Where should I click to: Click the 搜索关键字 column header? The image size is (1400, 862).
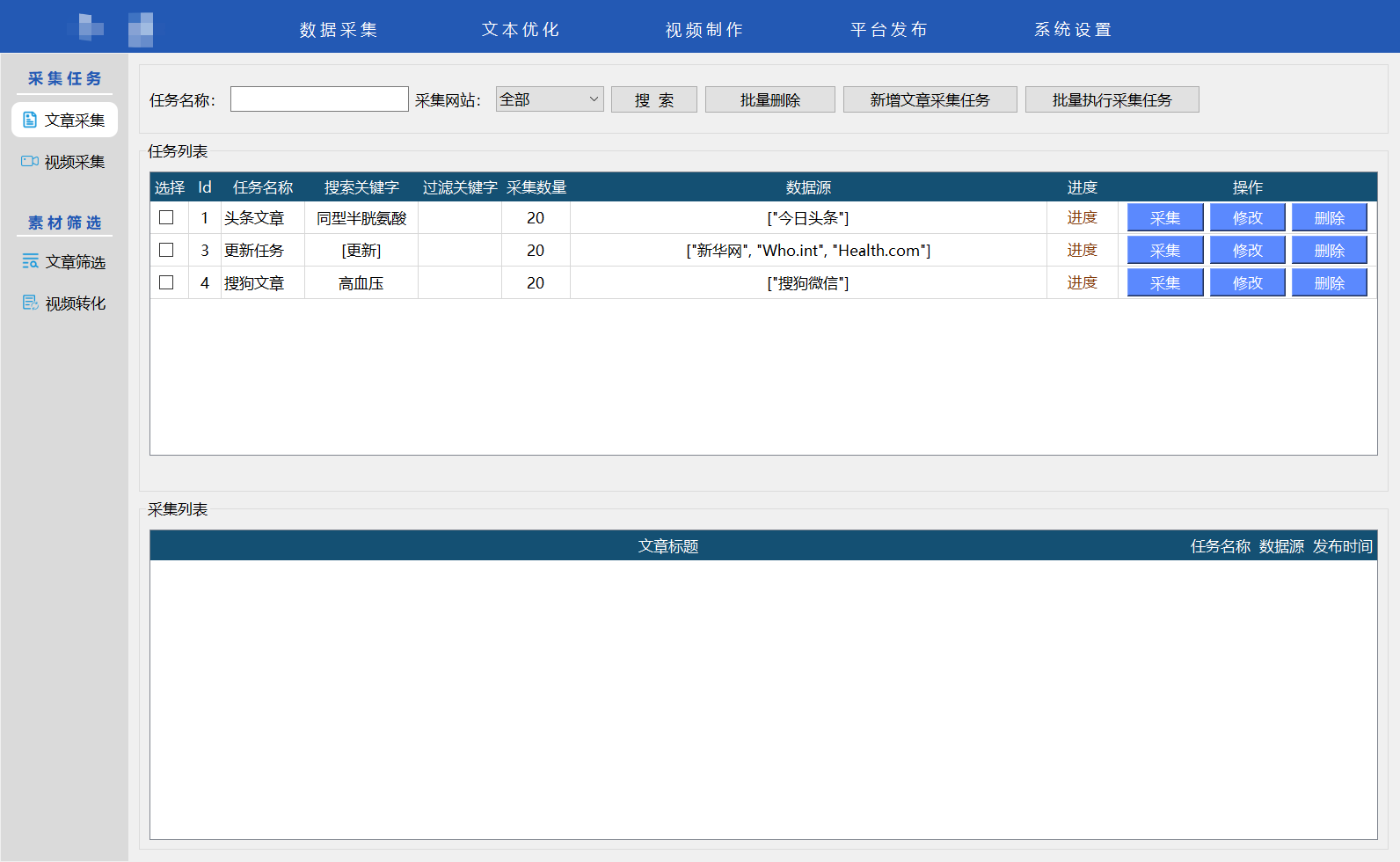click(361, 187)
